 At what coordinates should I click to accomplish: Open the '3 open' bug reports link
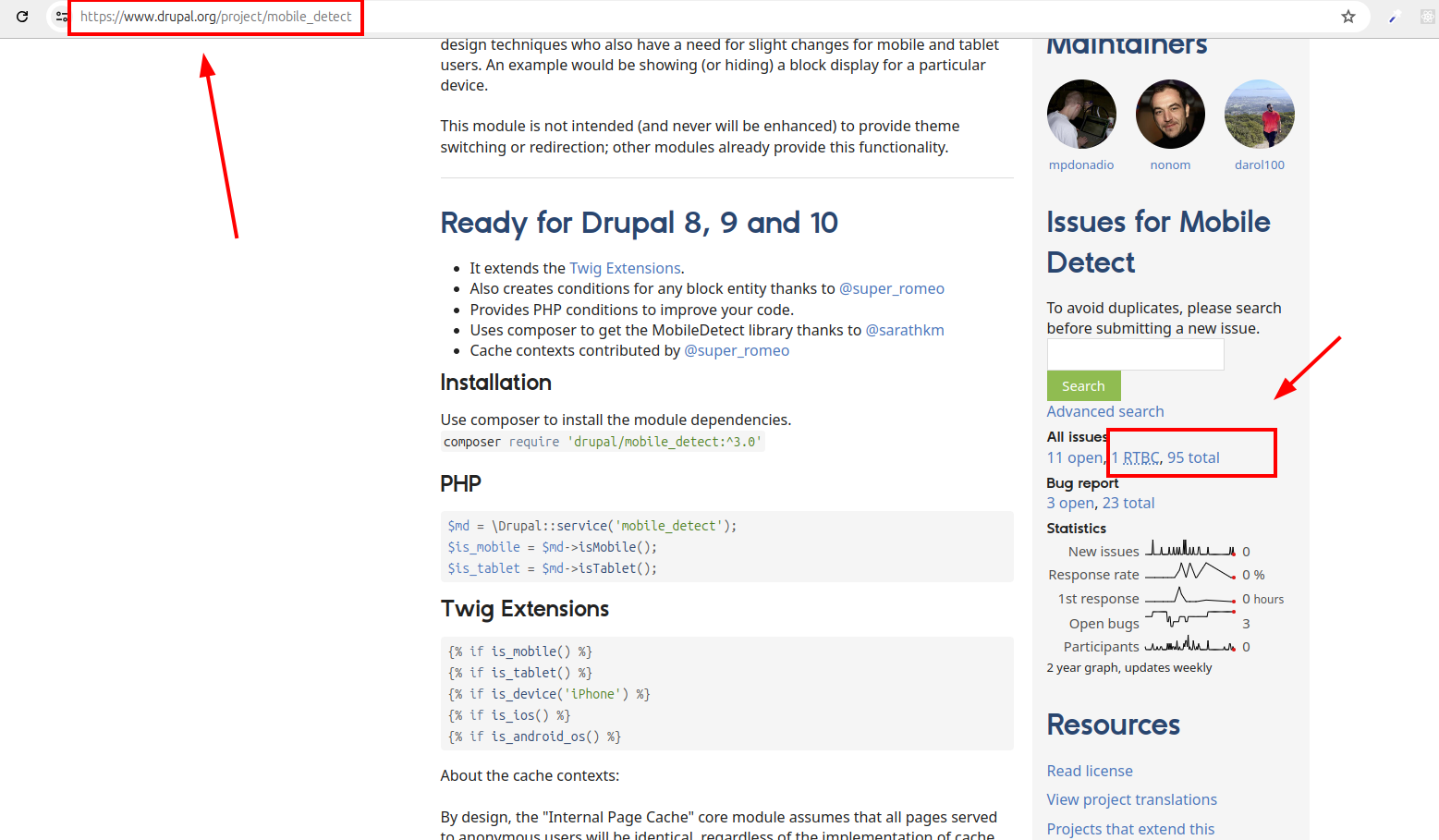[1070, 504]
